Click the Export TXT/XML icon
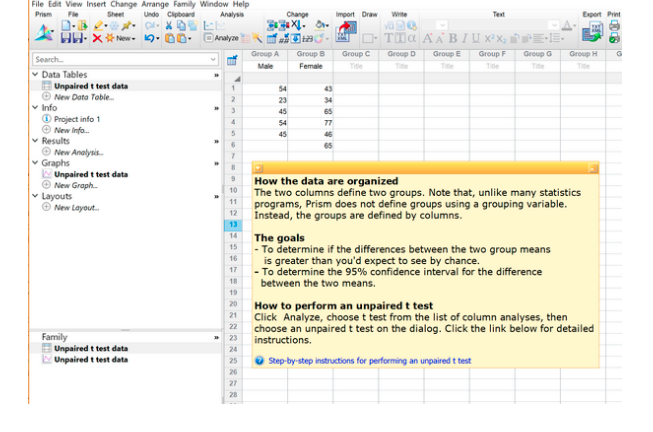The width and height of the screenshot is (653, 432). pyautogui.click(x=593, y=32)
